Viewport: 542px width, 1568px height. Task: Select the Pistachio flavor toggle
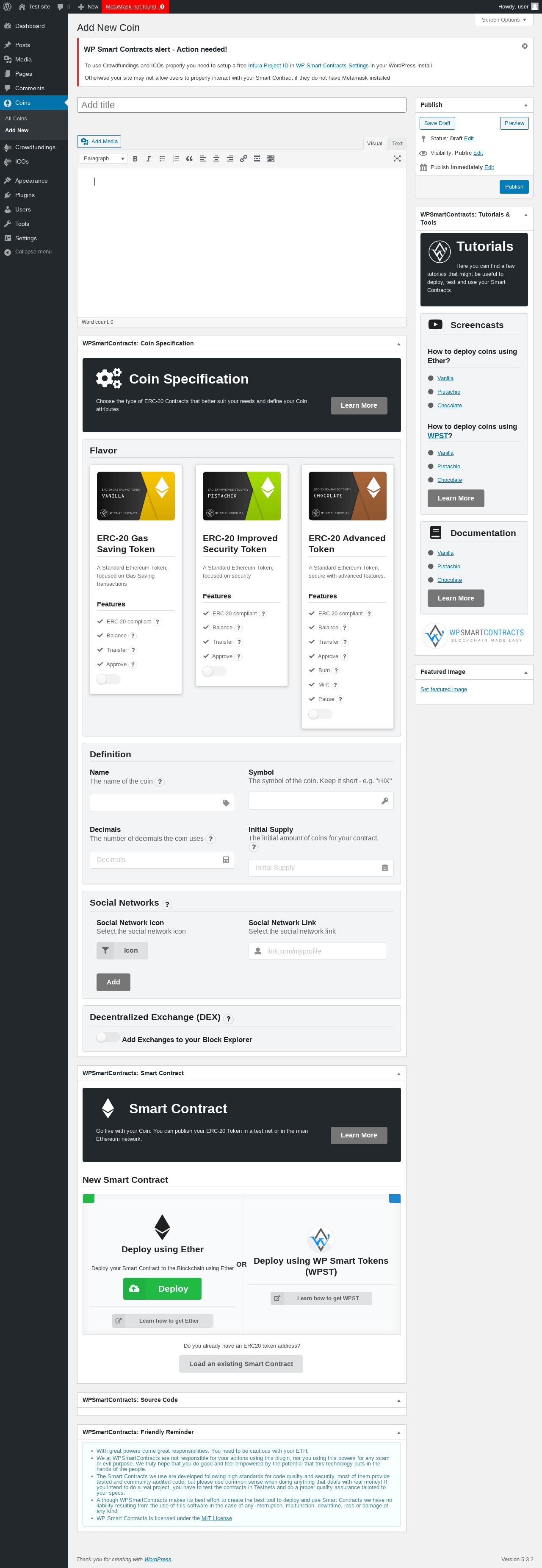pos(214,671)
